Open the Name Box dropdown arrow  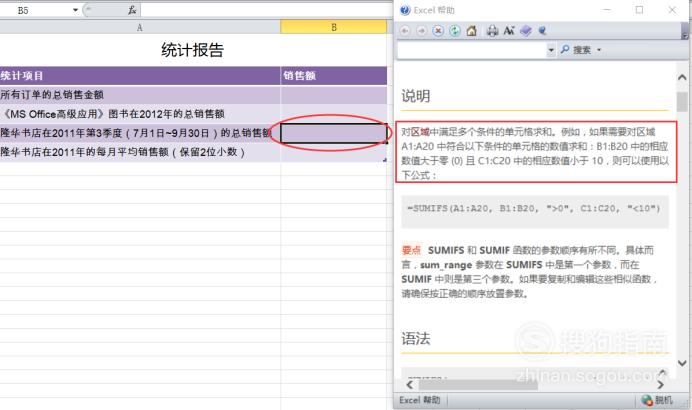click(75, 10)
